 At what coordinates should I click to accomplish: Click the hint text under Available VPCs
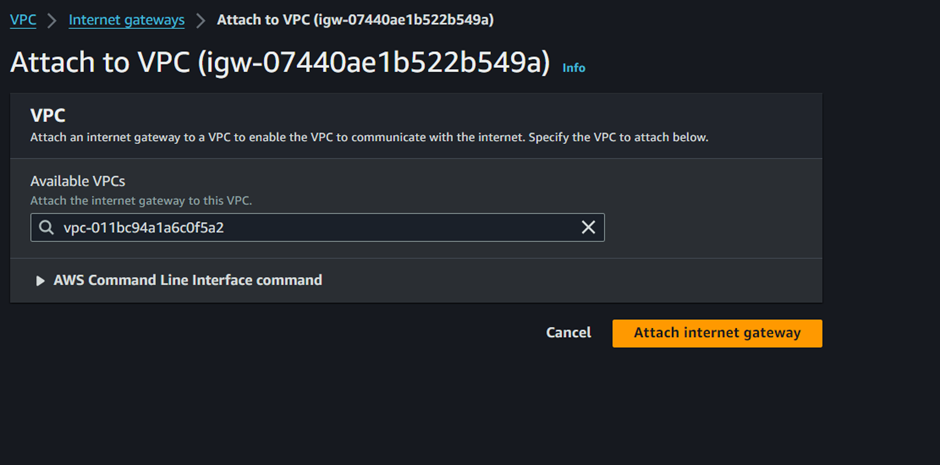(x=141, y=201)
